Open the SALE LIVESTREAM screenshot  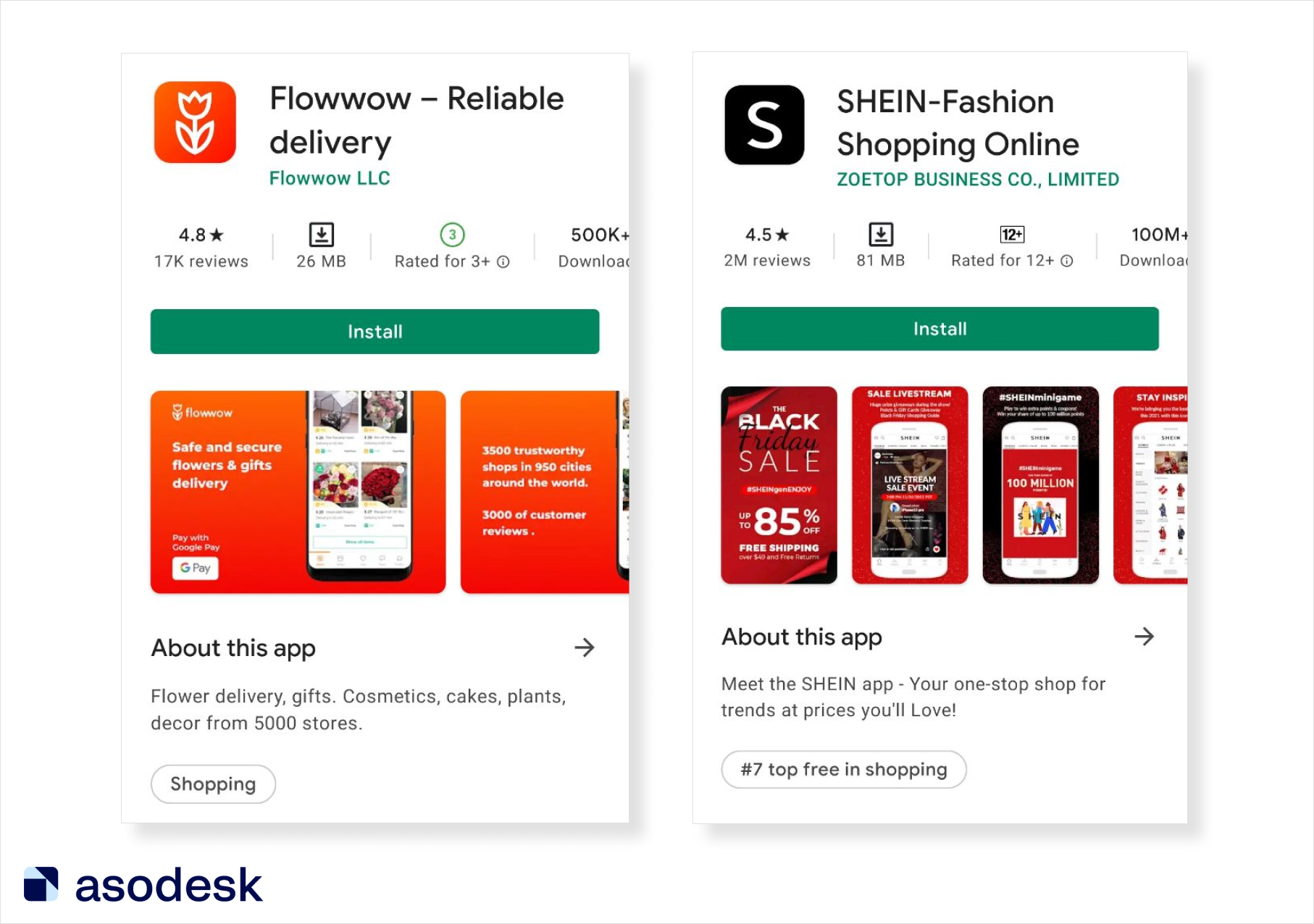(x=910, y=485)
